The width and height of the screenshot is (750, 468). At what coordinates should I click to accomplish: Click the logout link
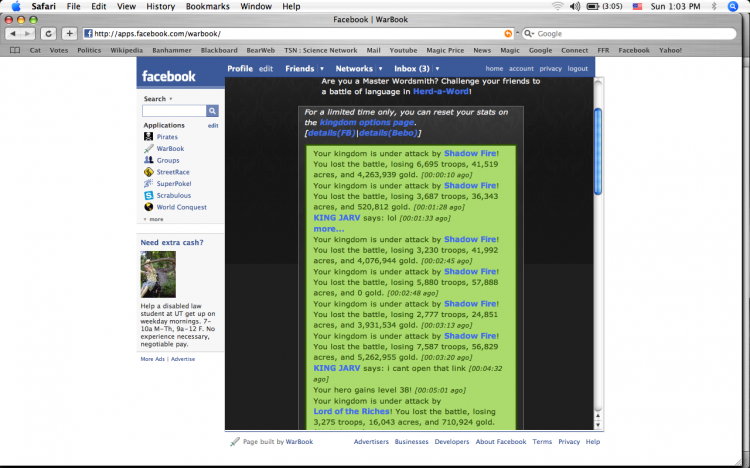(577, 69)
